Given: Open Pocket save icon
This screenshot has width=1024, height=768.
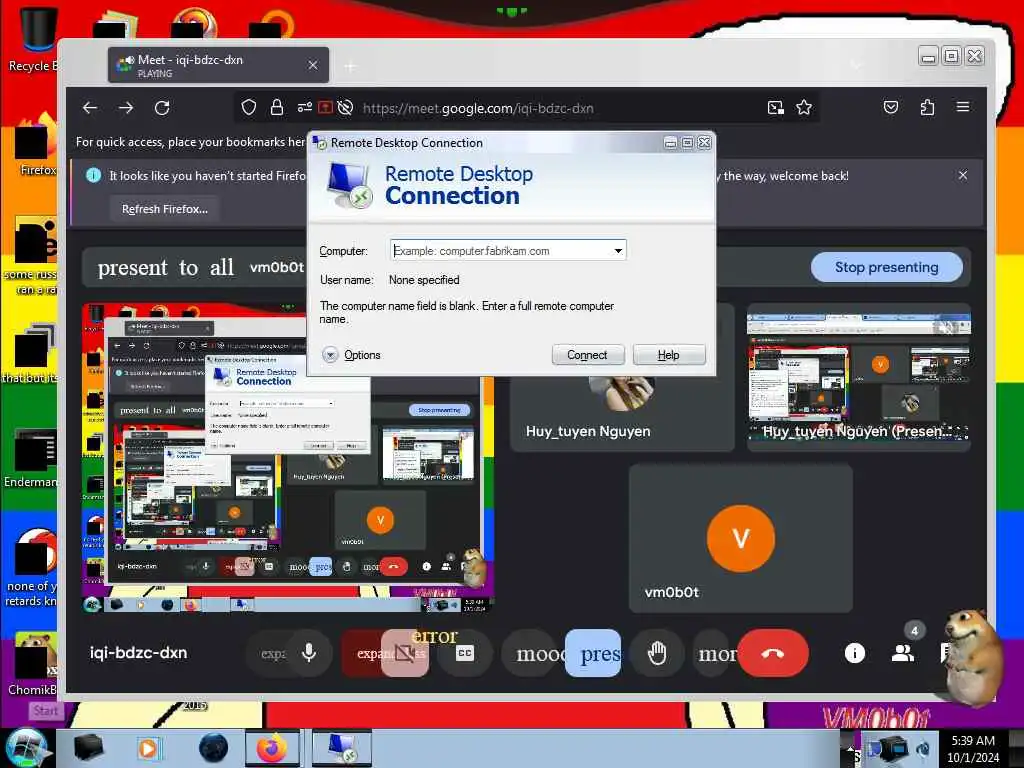Looking at the screenshot, I should tap(891, 107).
